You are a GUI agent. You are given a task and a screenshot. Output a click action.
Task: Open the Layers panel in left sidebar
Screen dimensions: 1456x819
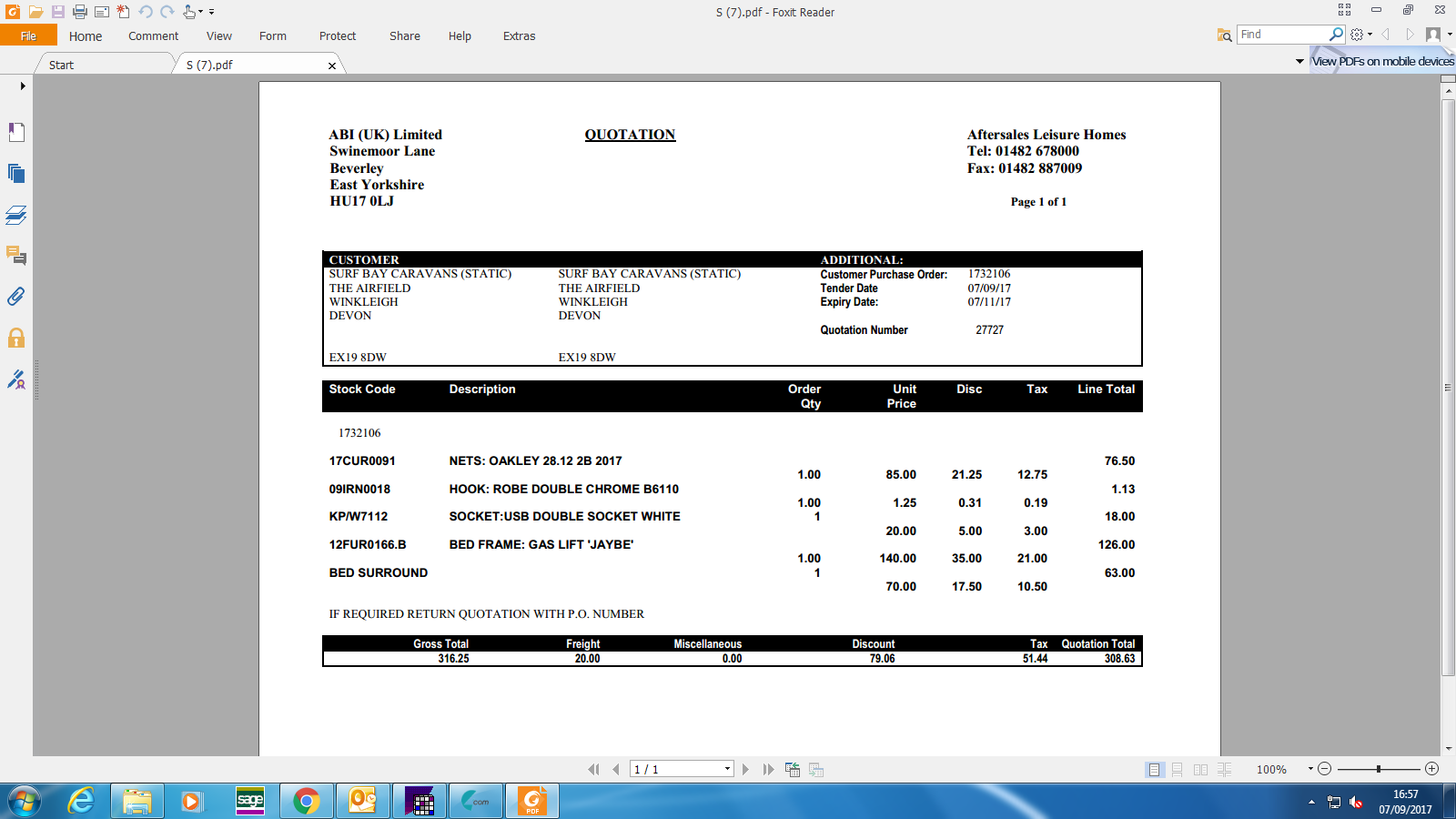coord(16,215)
